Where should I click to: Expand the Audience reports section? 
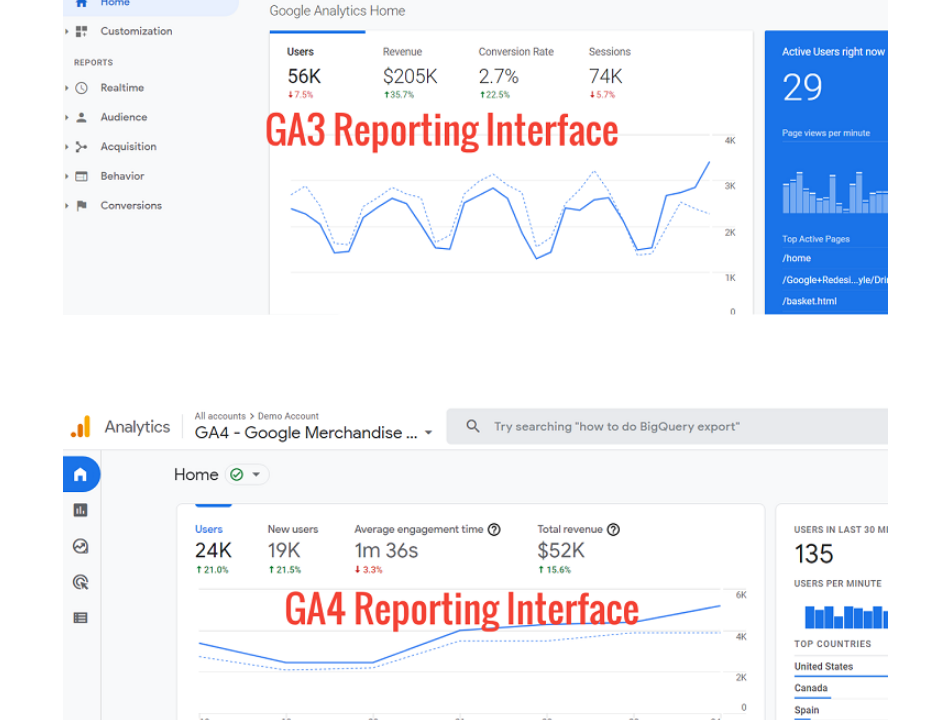[x=123, y=117]
